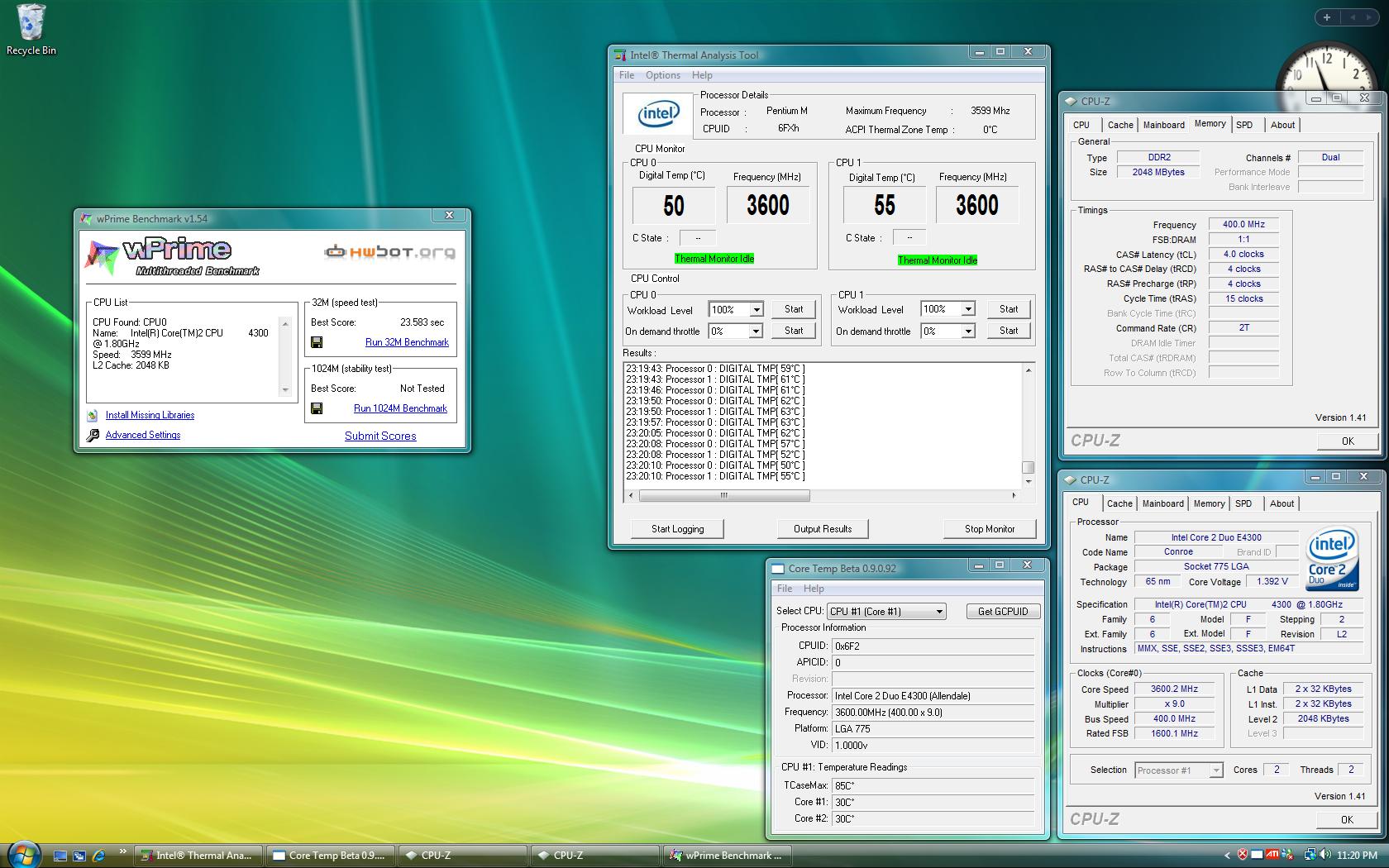
Task: Switch to Core Temp Beta taskbar button
Action: [x=331, y=856]
